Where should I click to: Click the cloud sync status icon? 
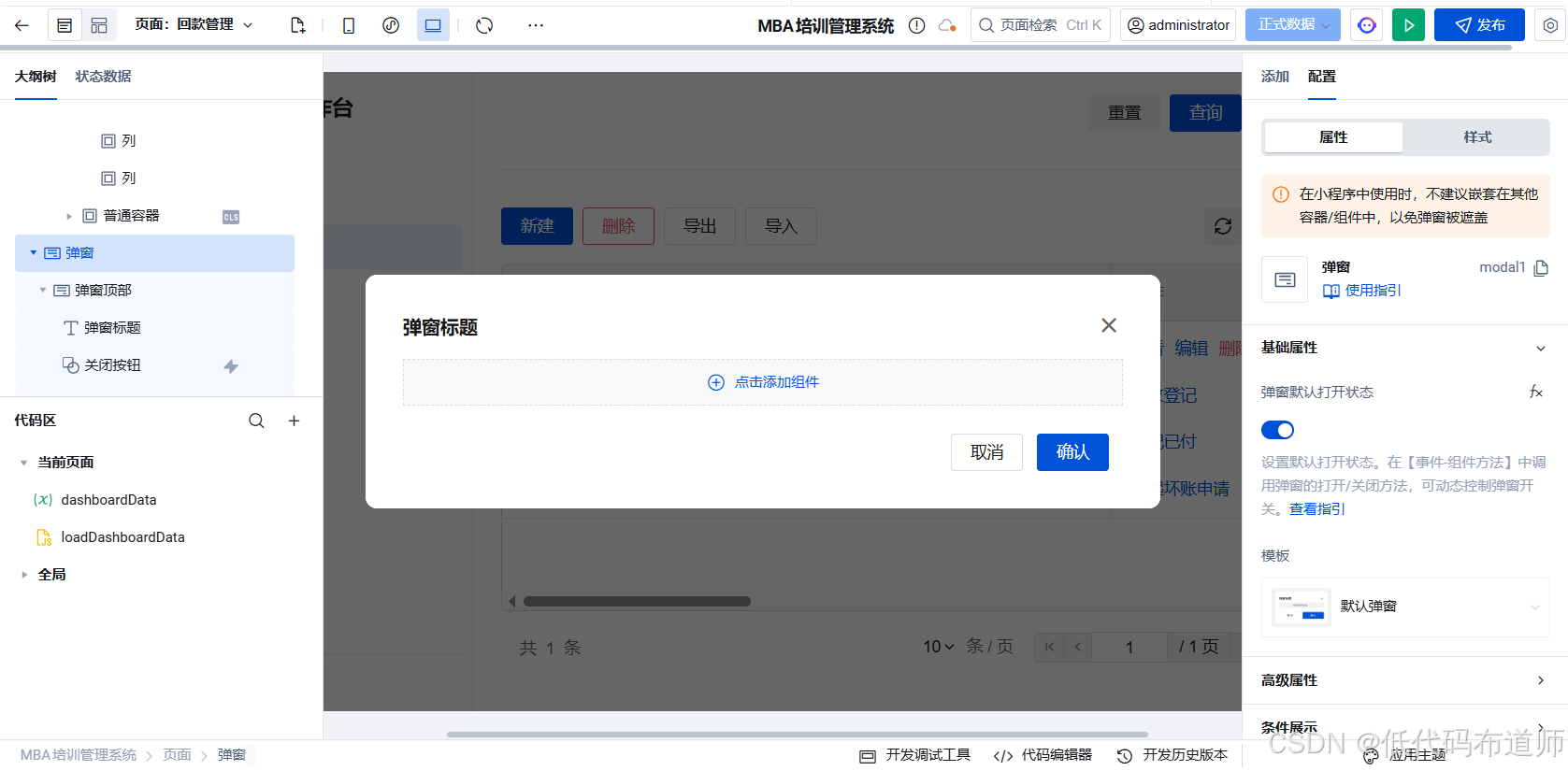tap(947, 25)
